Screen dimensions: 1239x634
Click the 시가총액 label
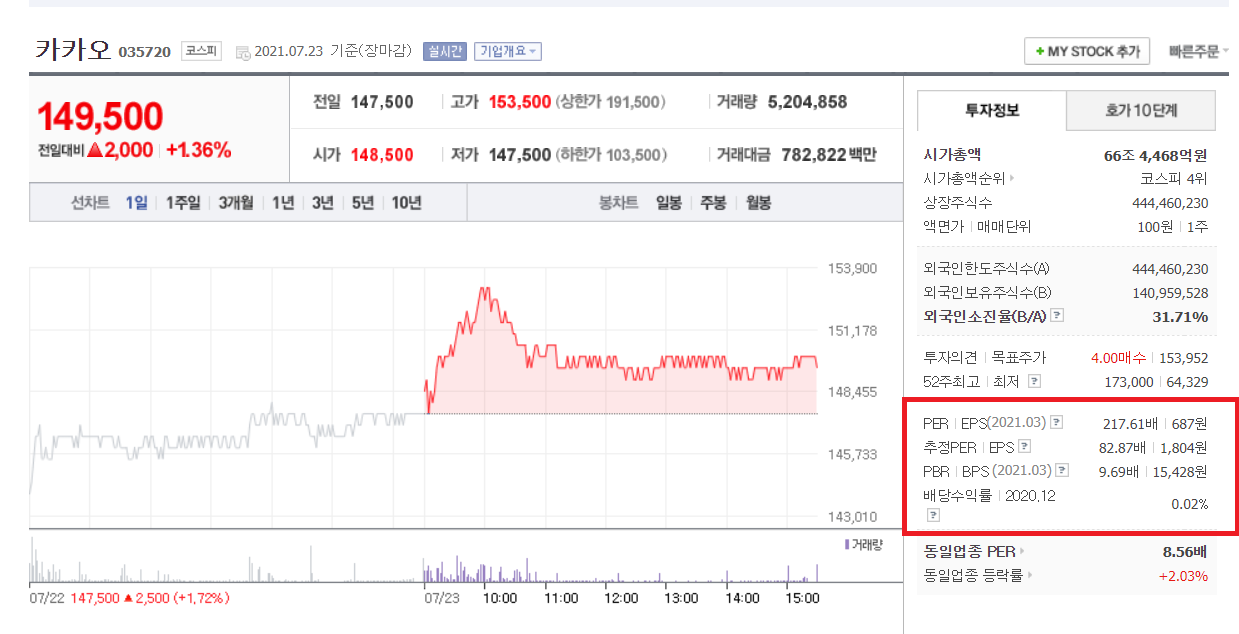[953, 155]
